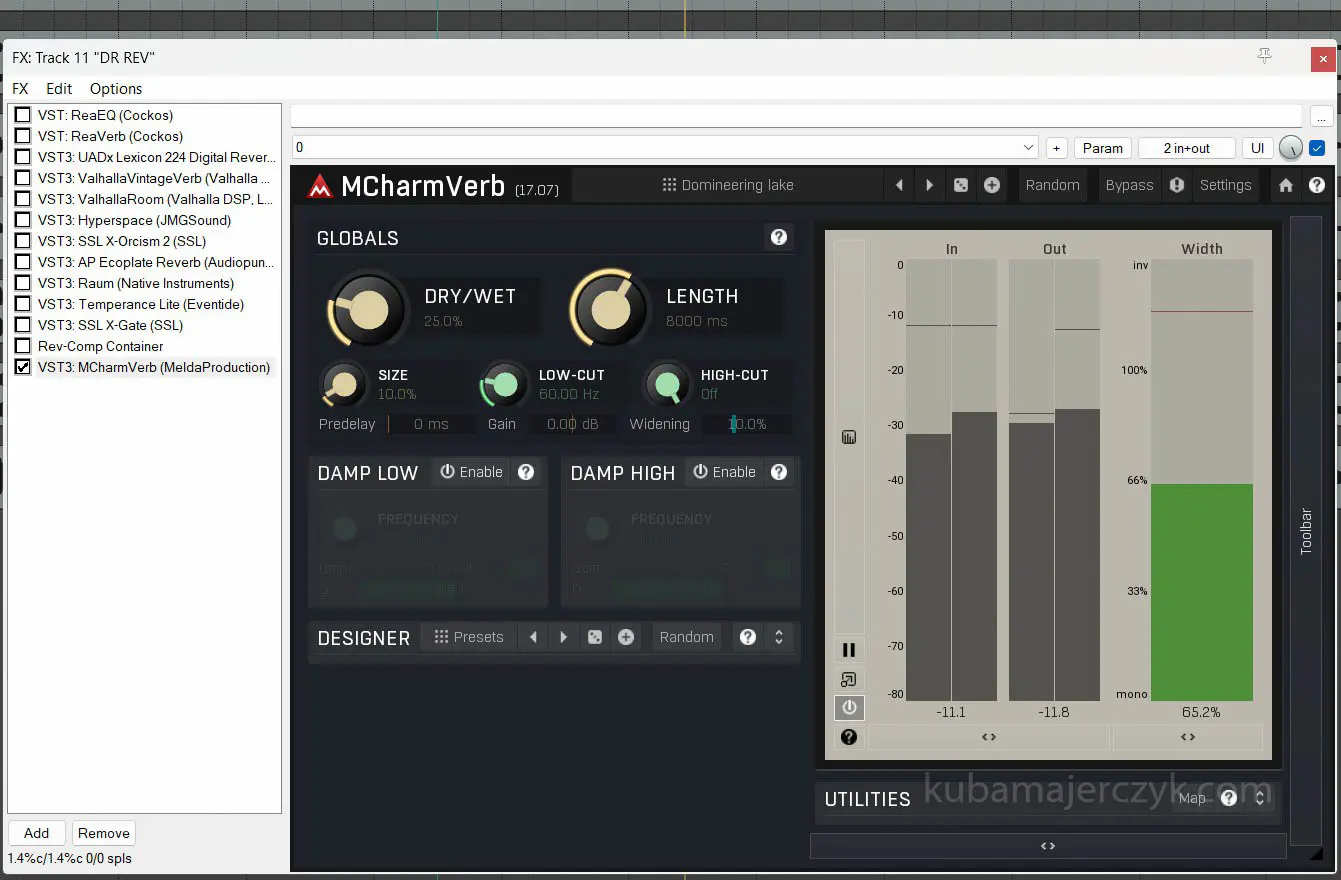Open the Globals section help icon

click(778, 237)
